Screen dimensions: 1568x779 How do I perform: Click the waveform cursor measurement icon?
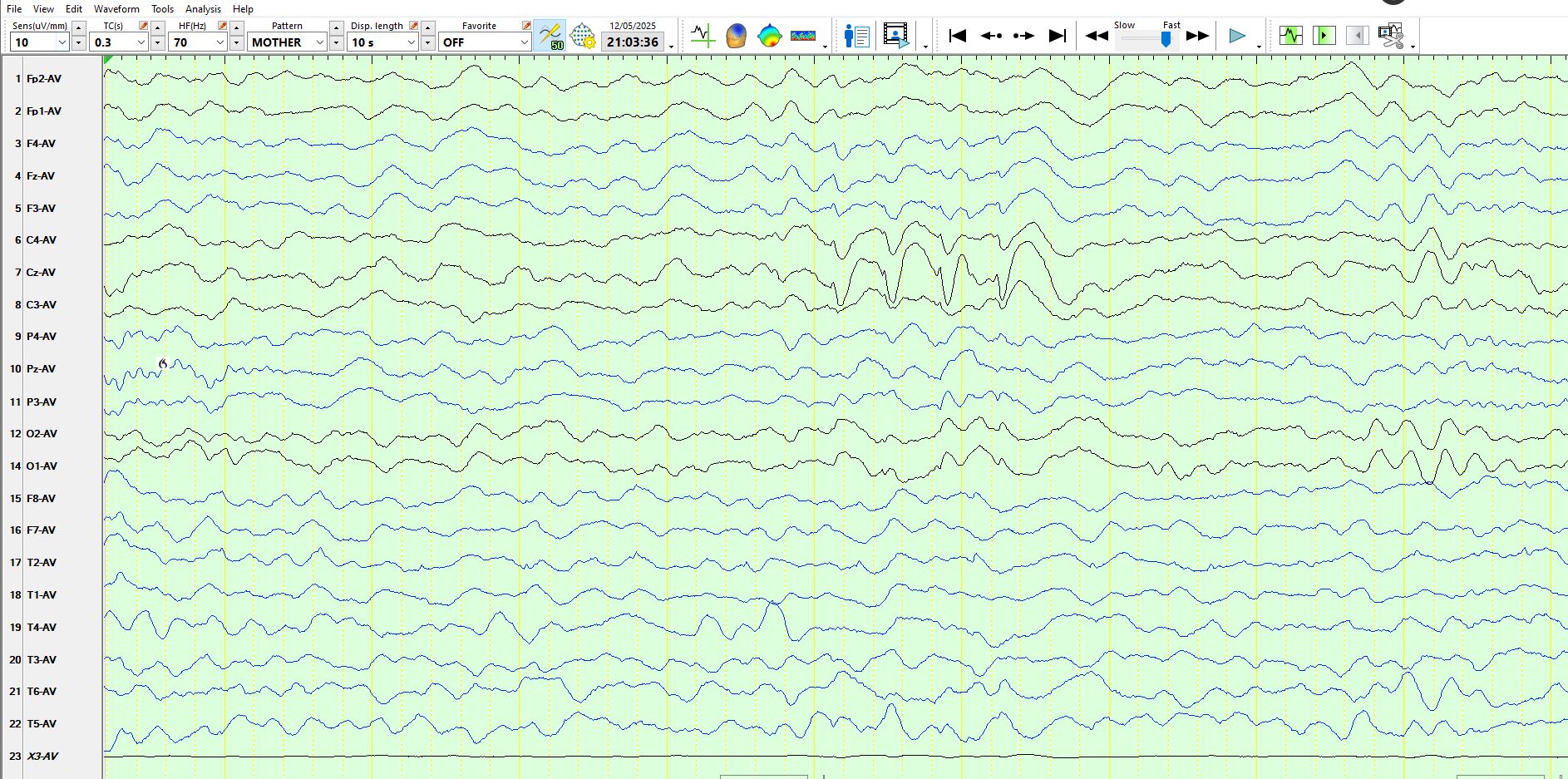[703, 36]
